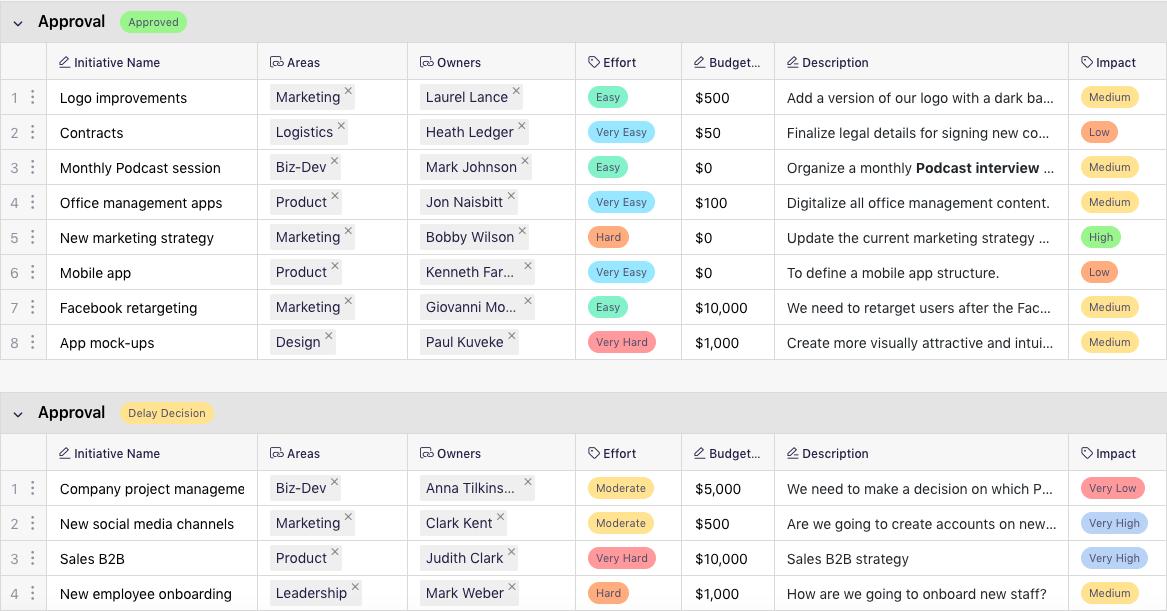Click the Approved status badge
Viewport: 1167px width, 611px height.
click(153, 21)
